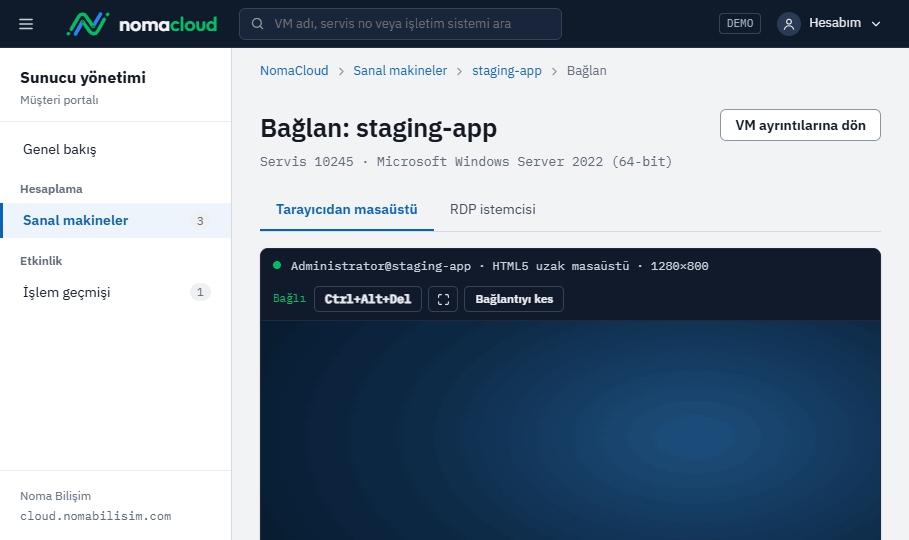Open the hamburger navigation menu

(x=26, y=24)
